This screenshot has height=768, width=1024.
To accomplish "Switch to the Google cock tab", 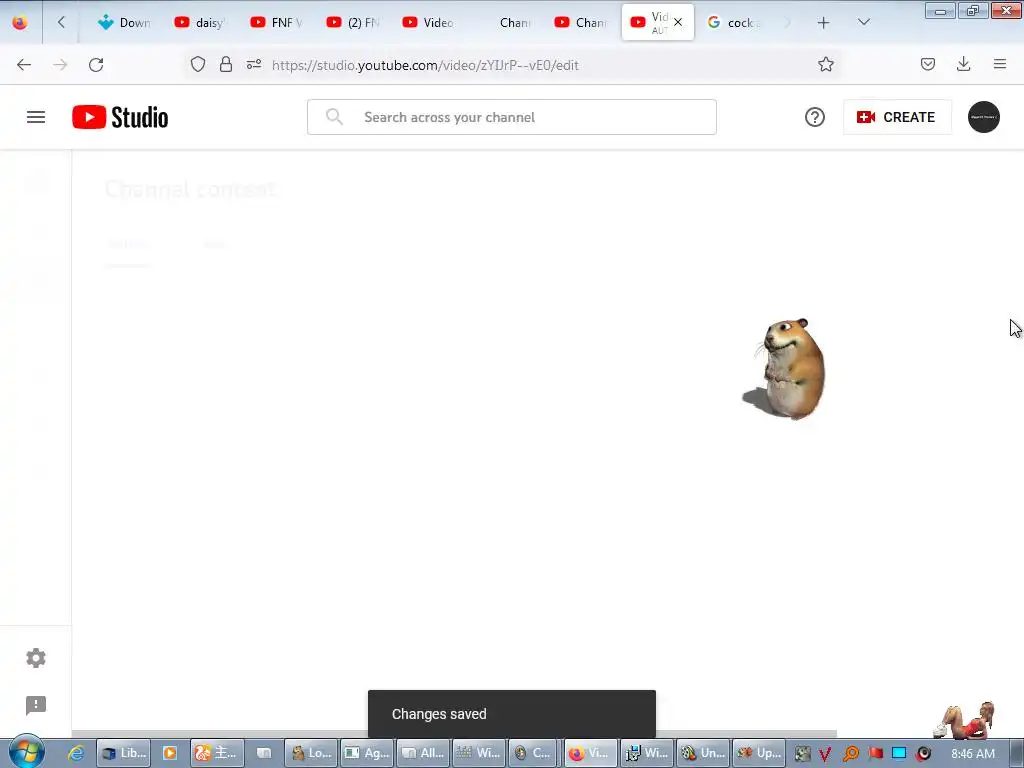I will click(734, 23).
